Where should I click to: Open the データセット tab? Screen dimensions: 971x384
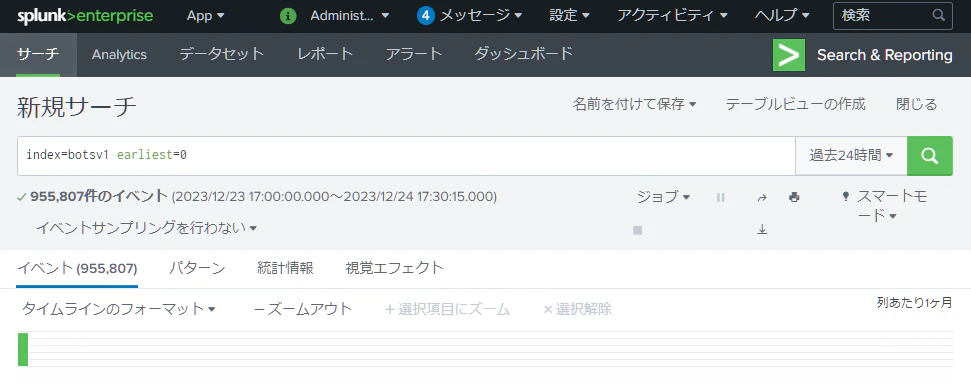coord(222,55)
